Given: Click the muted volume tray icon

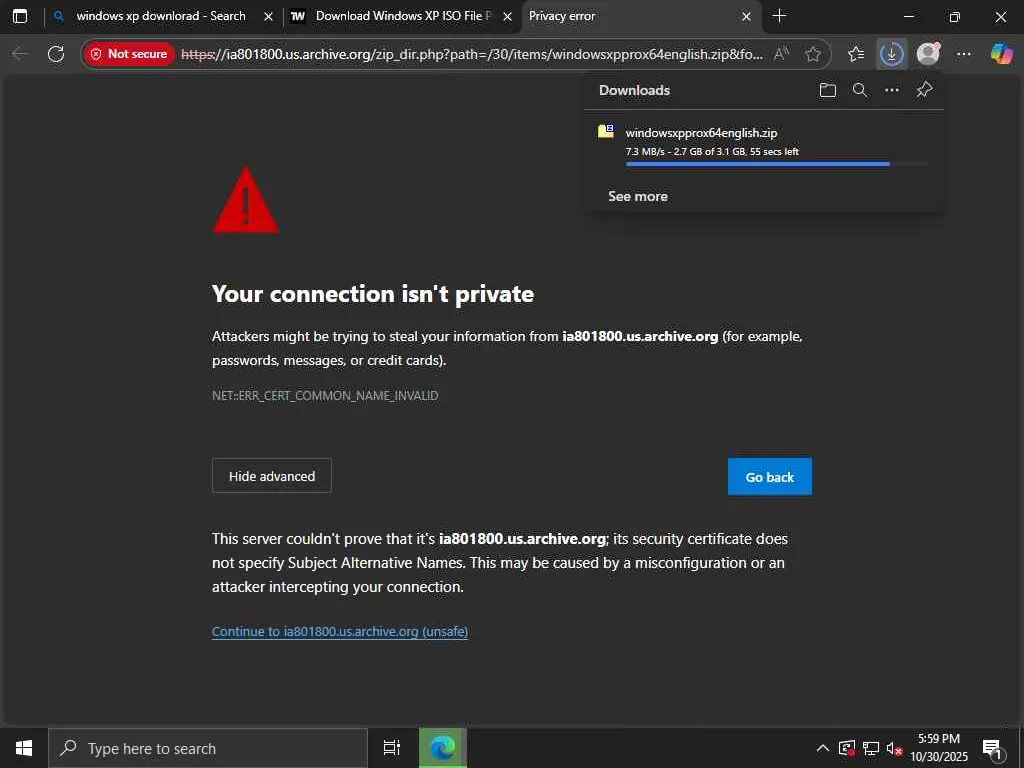Looking at the screenshot, I should pyautogui.click(x=894, y=748).
